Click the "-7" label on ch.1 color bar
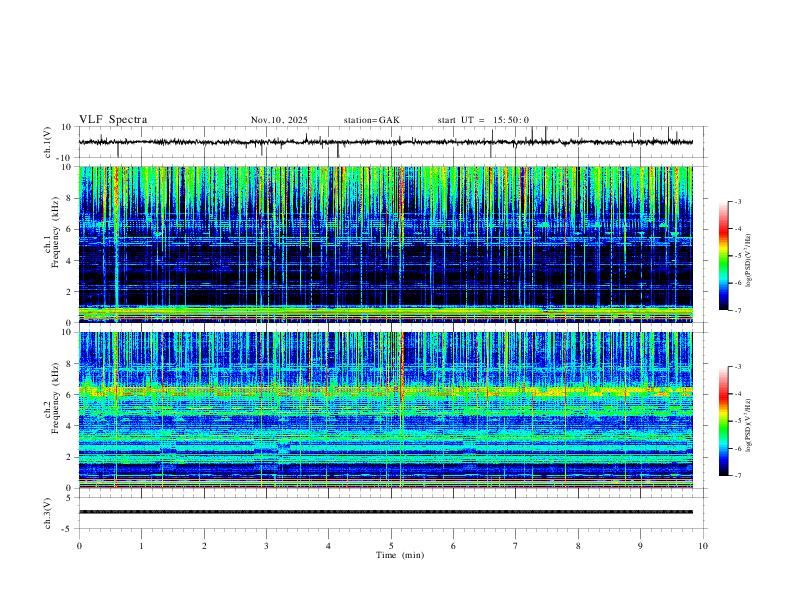This screenshot has width=792, height=612. (x=738, y=310)
